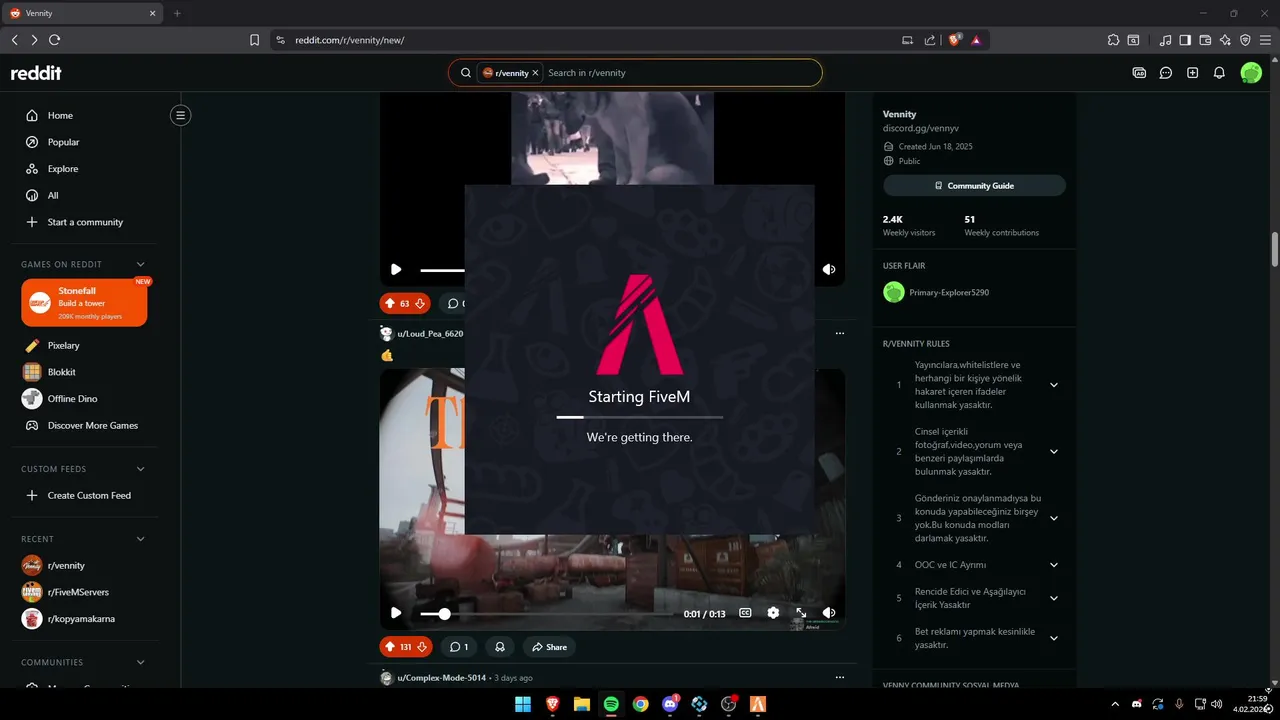Expand rule 6 Bet reklamı yasaktır
The width and height of the screenshot is (1280, 720).
1053,638
